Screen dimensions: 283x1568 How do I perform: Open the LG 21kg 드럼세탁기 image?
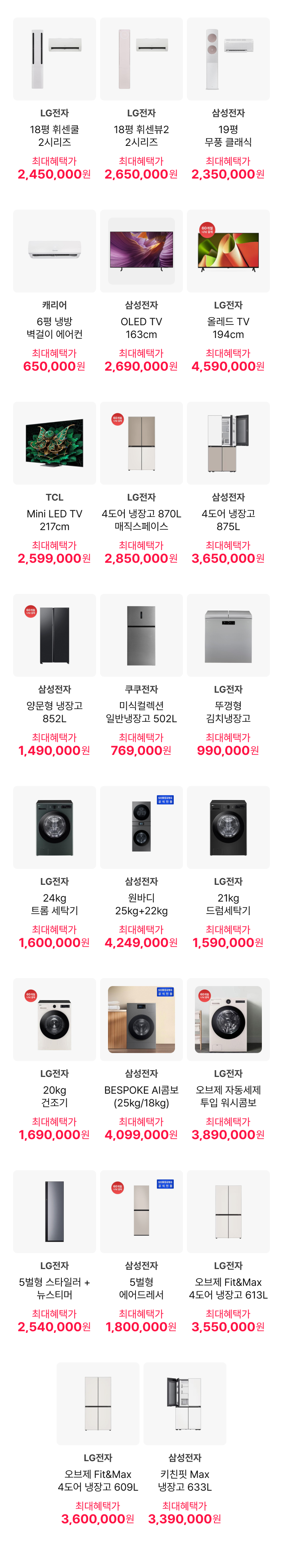click(228, 828)
